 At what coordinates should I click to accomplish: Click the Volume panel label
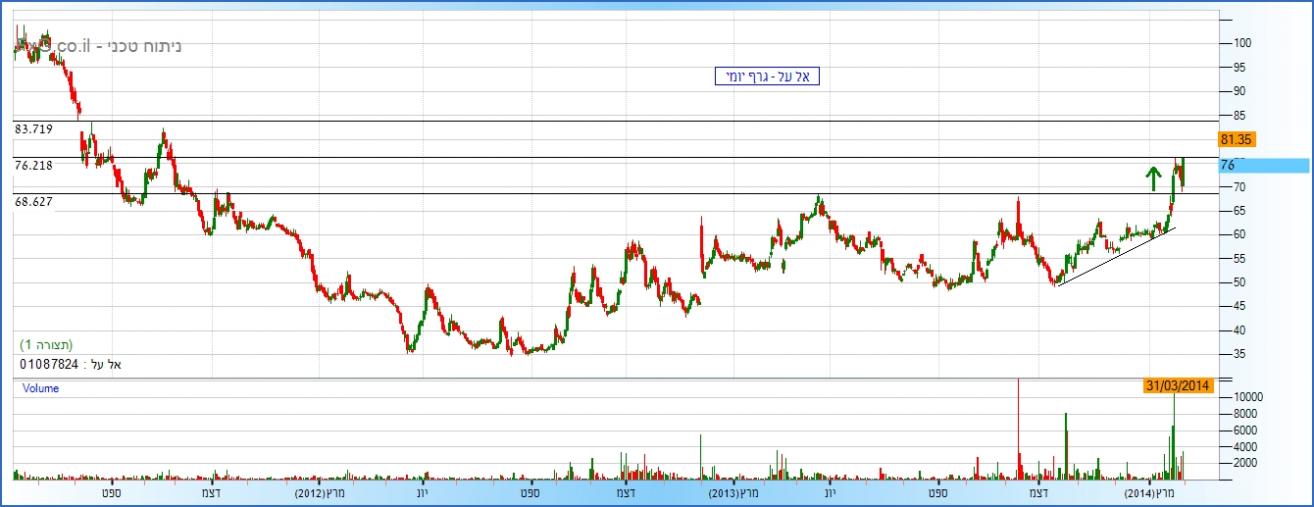pos(41,388)
